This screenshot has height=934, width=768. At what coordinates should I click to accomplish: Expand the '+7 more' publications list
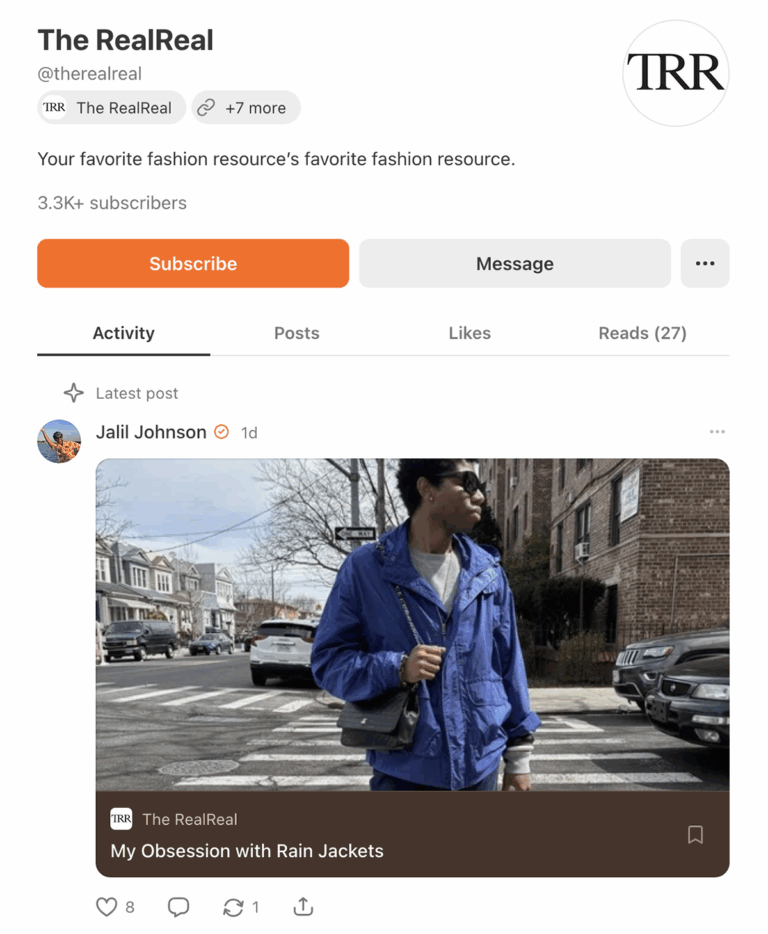(x=246, y=107)
